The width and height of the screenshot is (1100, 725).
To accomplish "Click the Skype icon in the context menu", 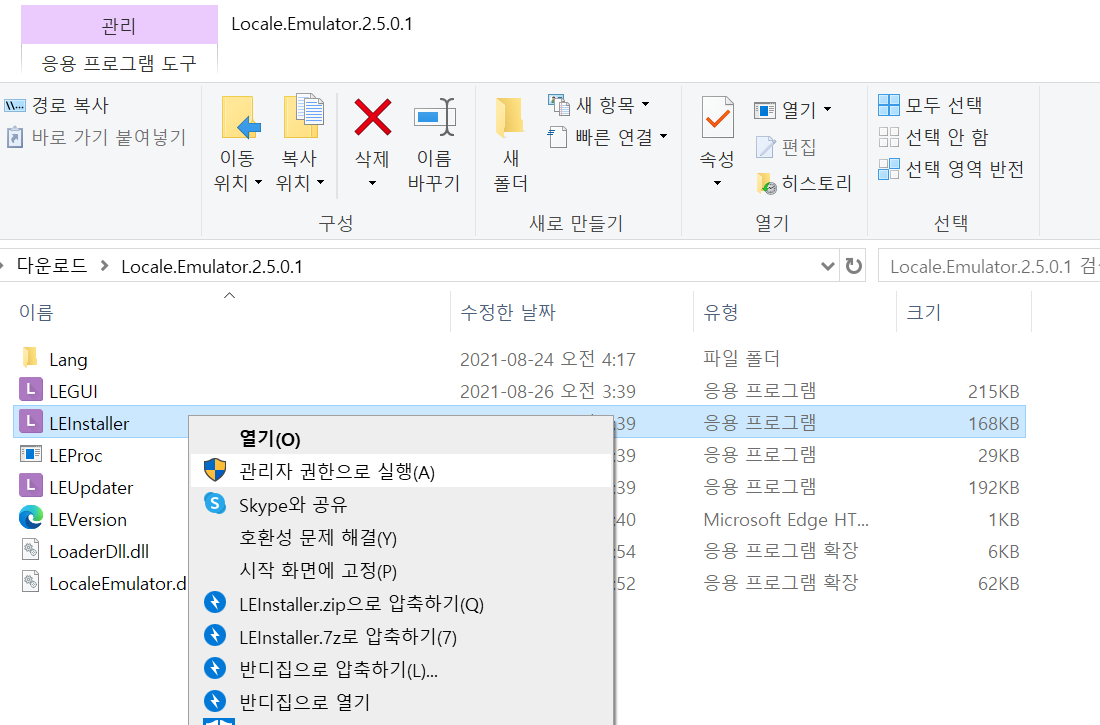I will (215, 503).
